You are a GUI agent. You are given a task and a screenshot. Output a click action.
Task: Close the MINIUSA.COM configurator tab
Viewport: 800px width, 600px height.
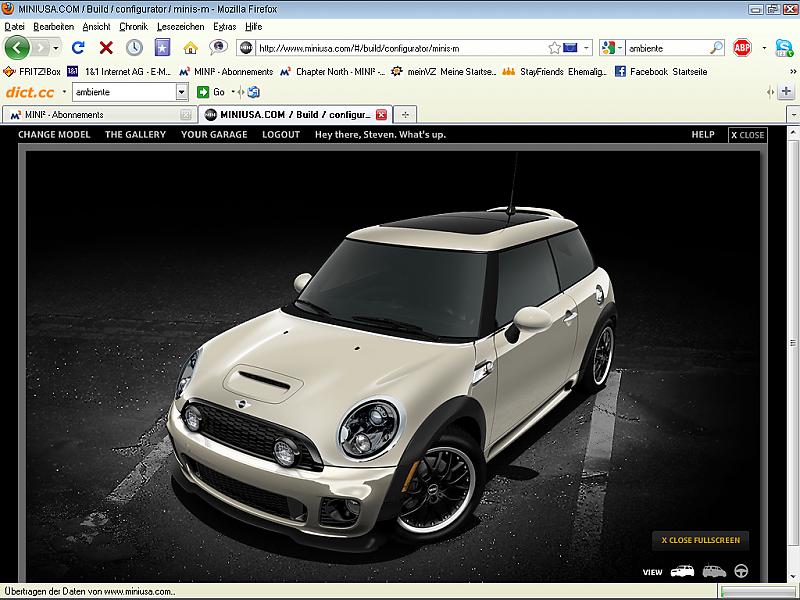[381, 115]
